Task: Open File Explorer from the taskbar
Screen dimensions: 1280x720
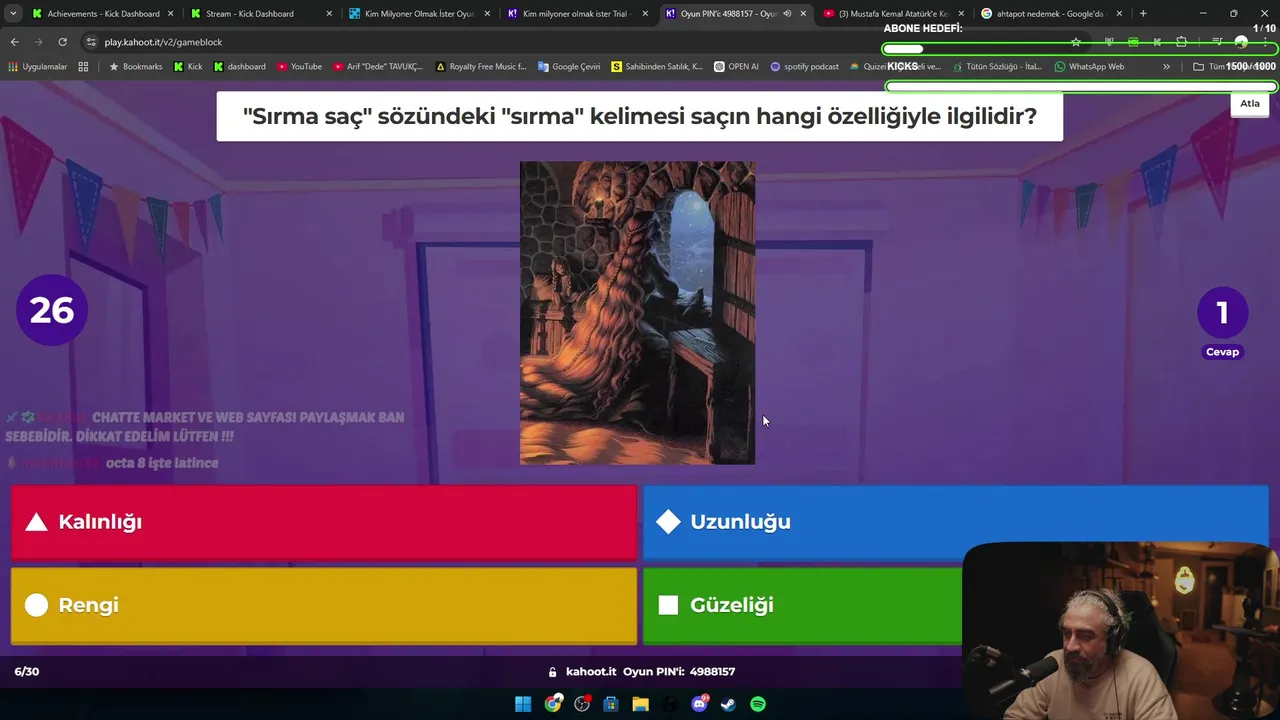Action: coord(640,704)
